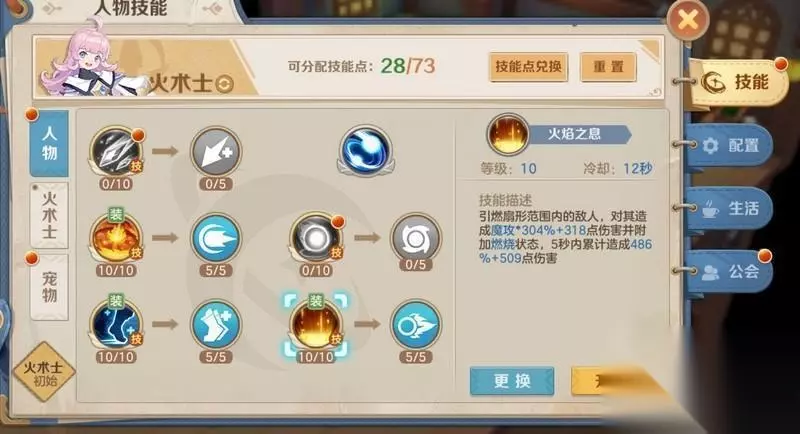Open the class switch arrow beside 火术士
This screenshot has height=434, width=800.
pyautogui.click(x=224, y=84)
